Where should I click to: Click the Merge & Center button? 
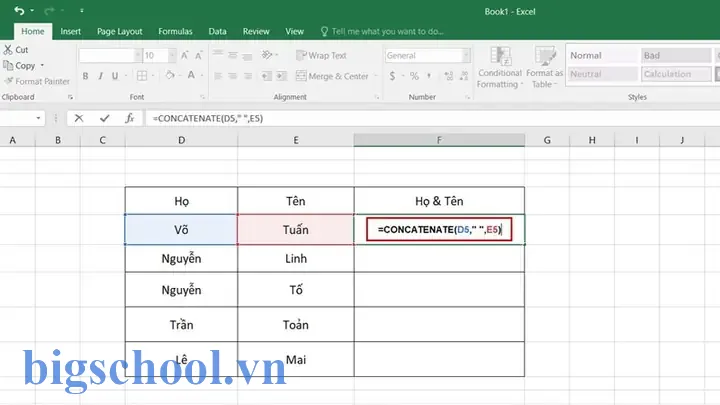point(332,76)
